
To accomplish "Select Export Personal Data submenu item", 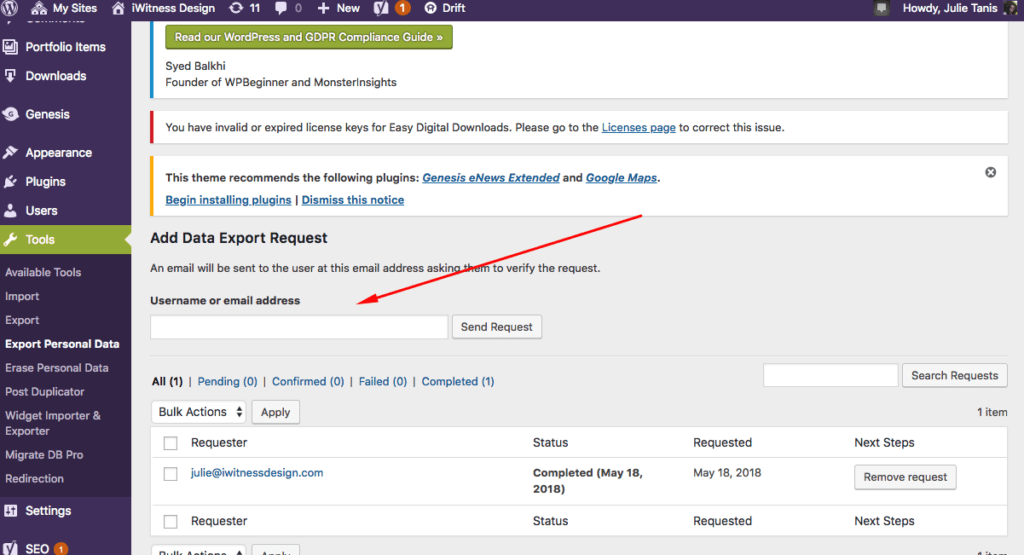I will point(62,344).
